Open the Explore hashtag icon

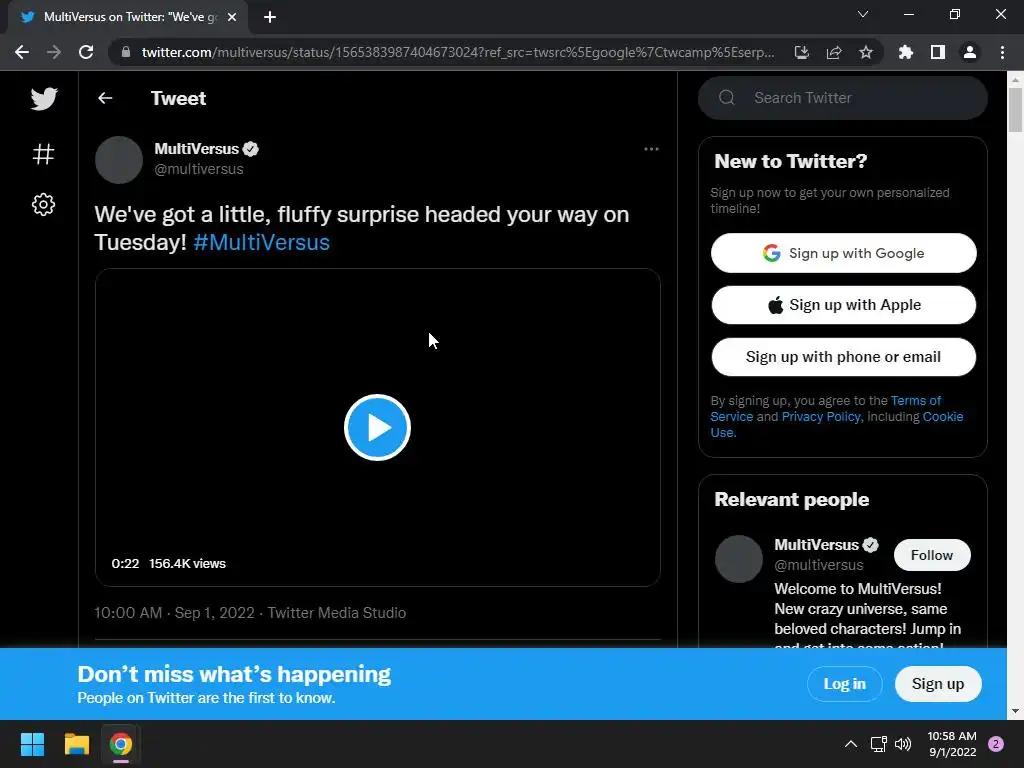coord(43,154)
